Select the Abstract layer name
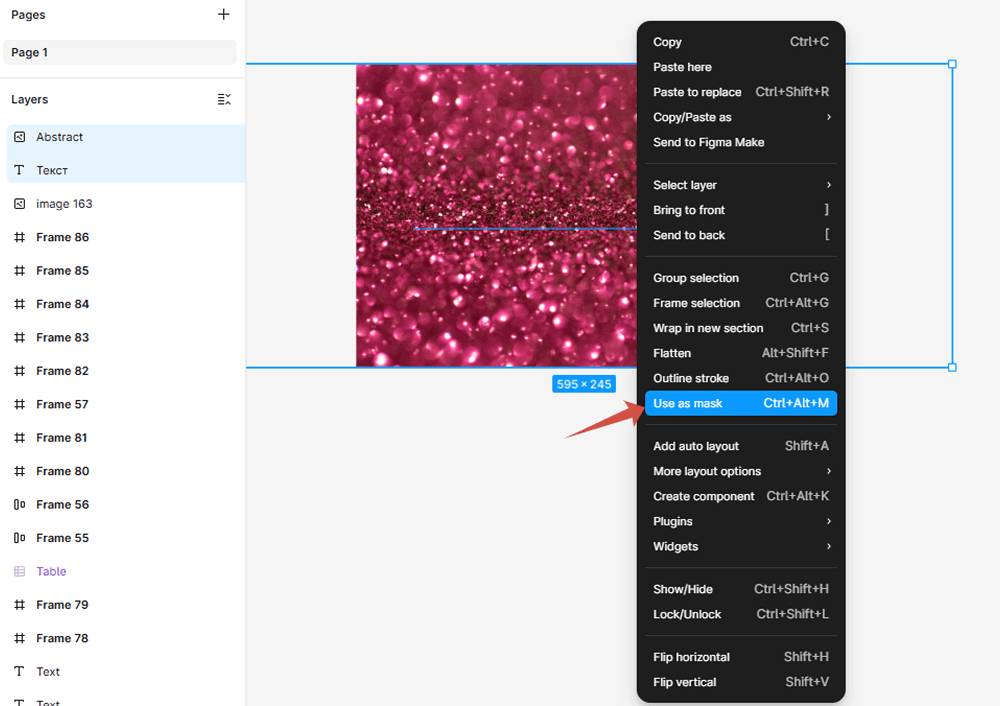Screen dimensions: 1000x706 point(59,137)
